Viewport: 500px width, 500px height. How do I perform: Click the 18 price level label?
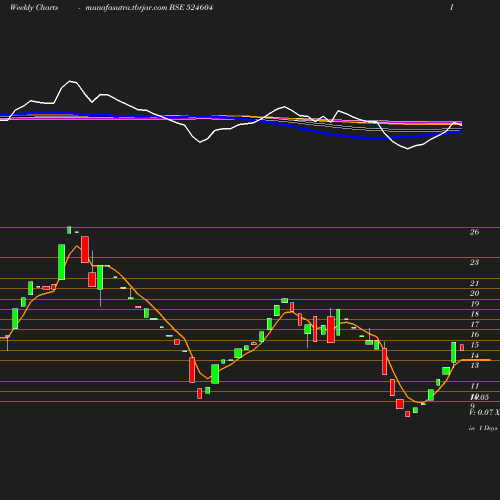[x=474, y=314]
